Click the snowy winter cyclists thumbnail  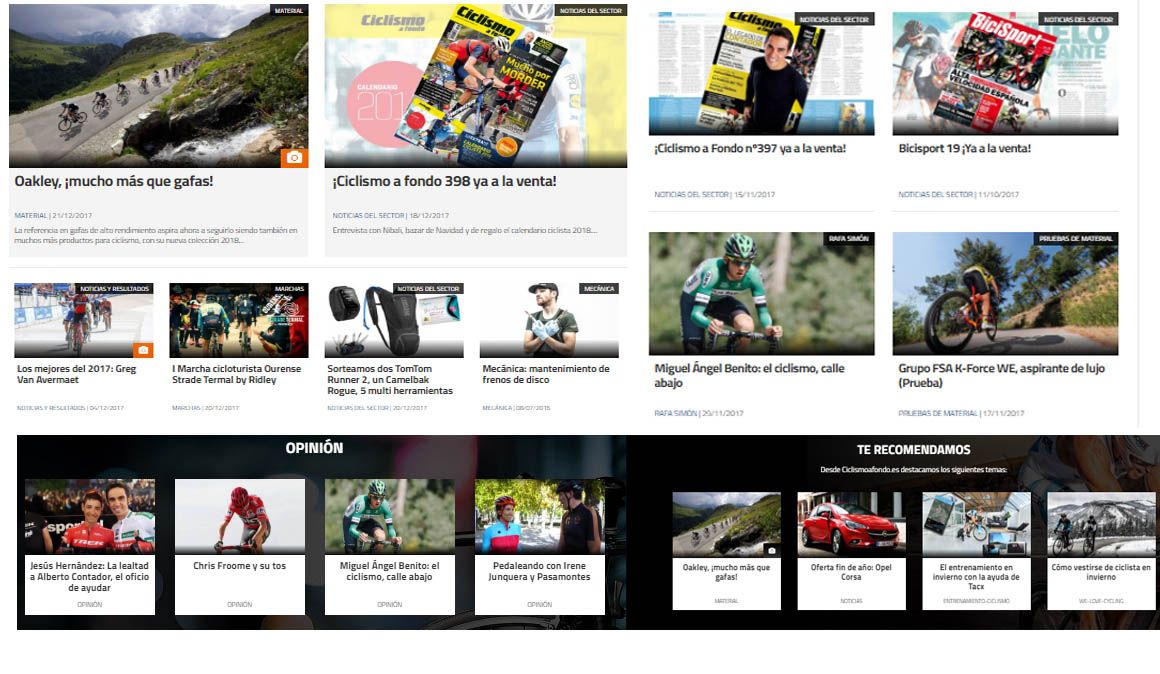click(x=1102, y=524)
